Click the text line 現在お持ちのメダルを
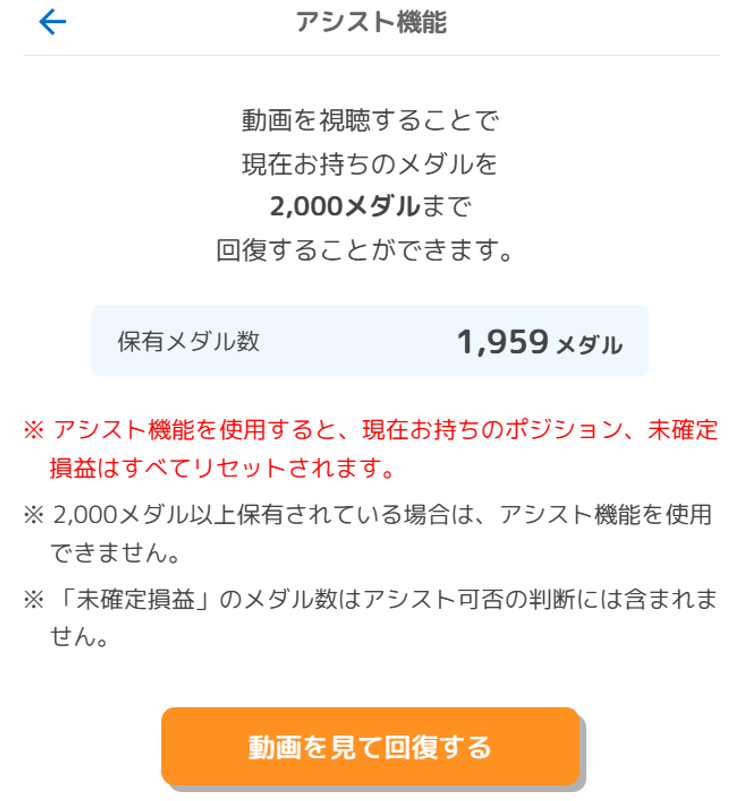This screenshot has width=741, height=801. 370,164
